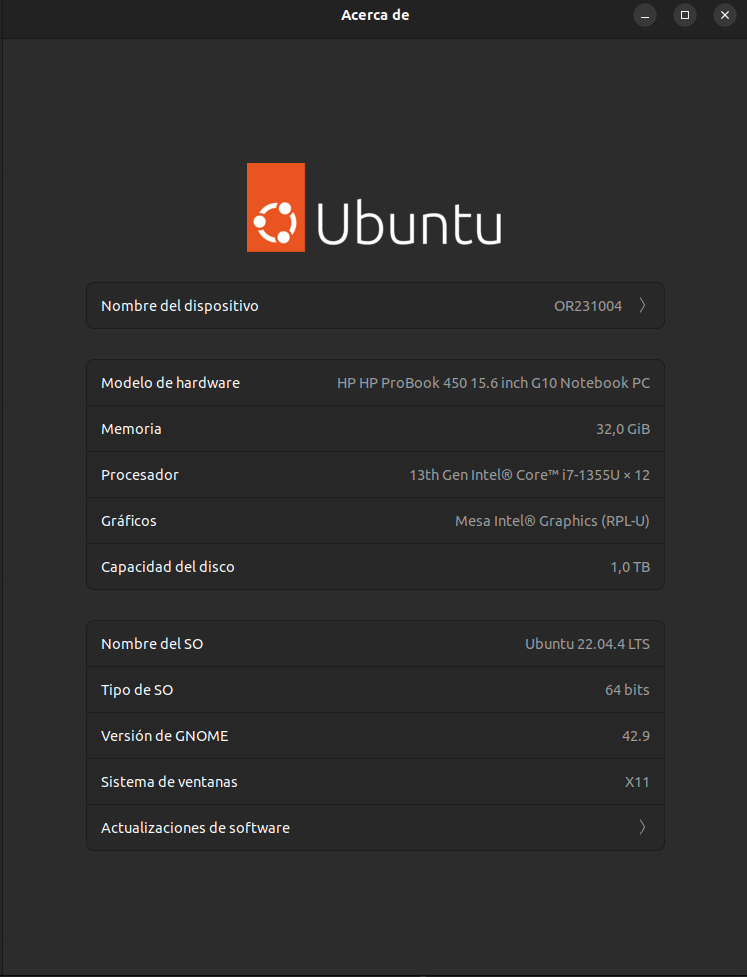Click the close window icon
Screen dimensions: 747x977
click(724, 15)
